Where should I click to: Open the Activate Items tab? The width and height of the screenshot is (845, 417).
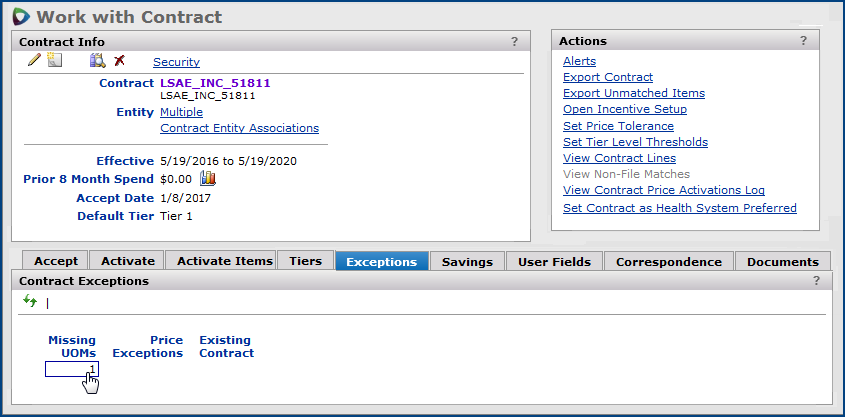225,261
